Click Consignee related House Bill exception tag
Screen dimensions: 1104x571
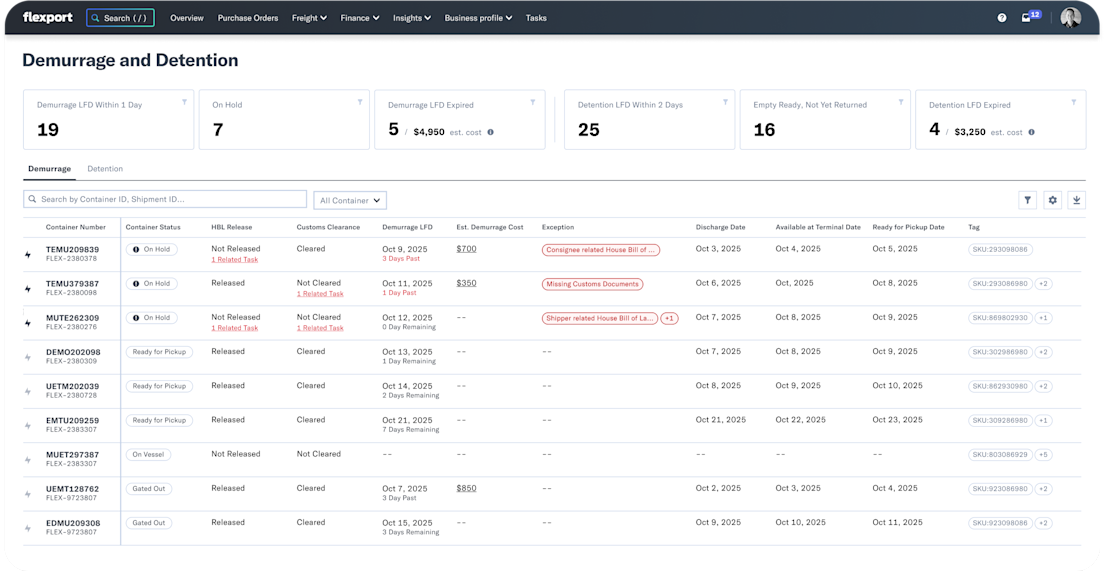click(601, 250)
